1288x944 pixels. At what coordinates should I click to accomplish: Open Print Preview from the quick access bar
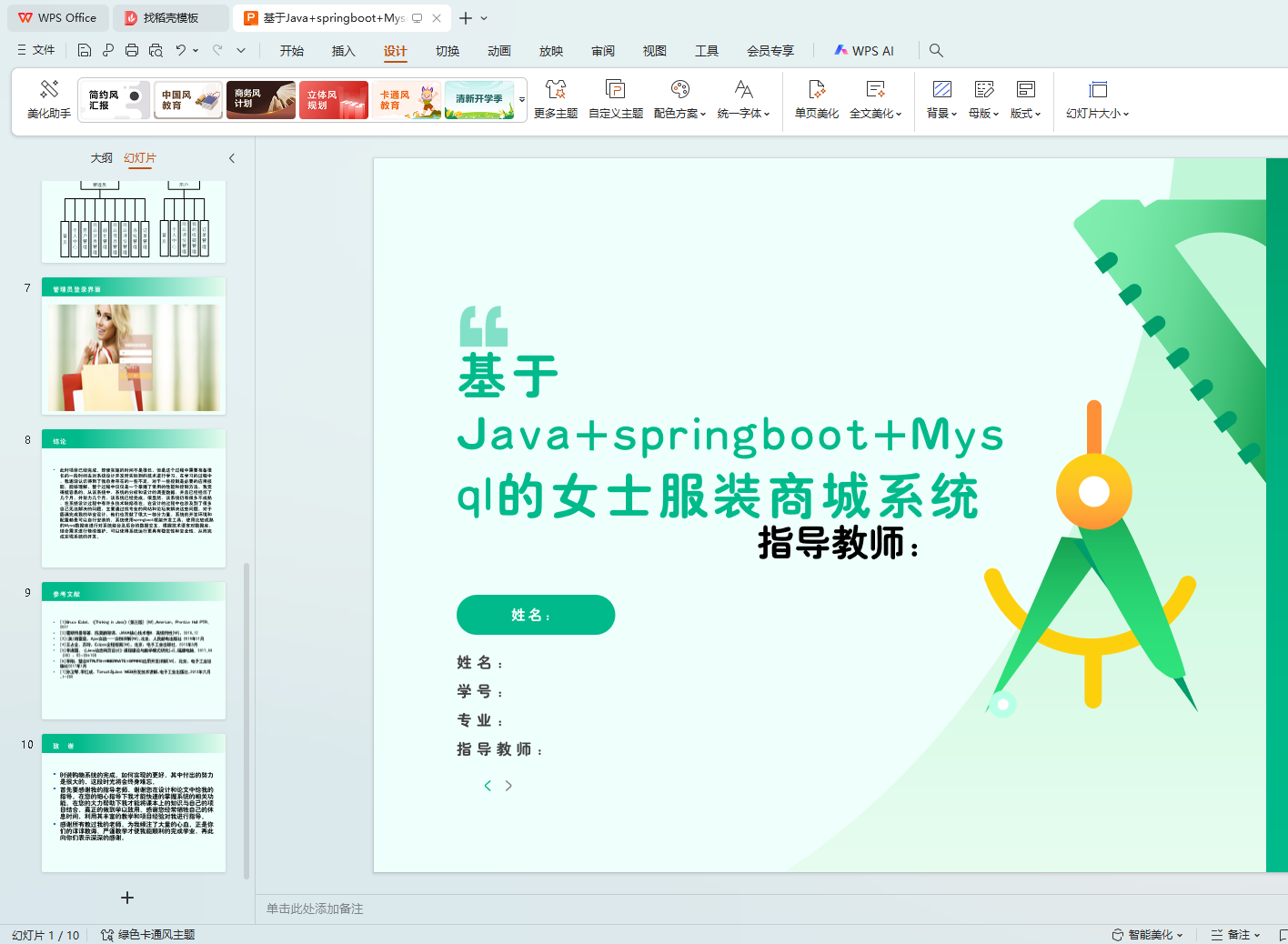pyautogui.click(x=156, y=51)
